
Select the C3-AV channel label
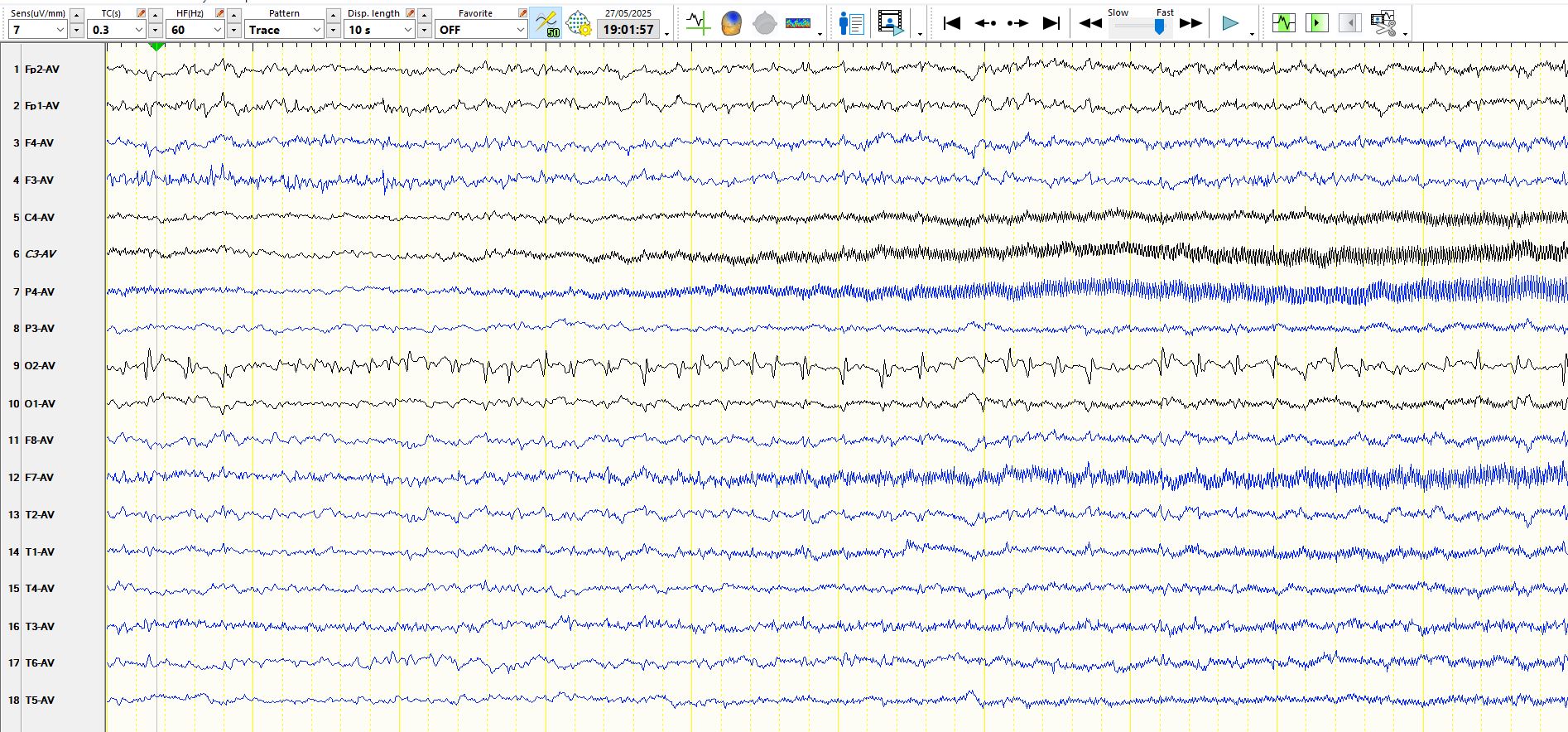[x=40, y=254]
